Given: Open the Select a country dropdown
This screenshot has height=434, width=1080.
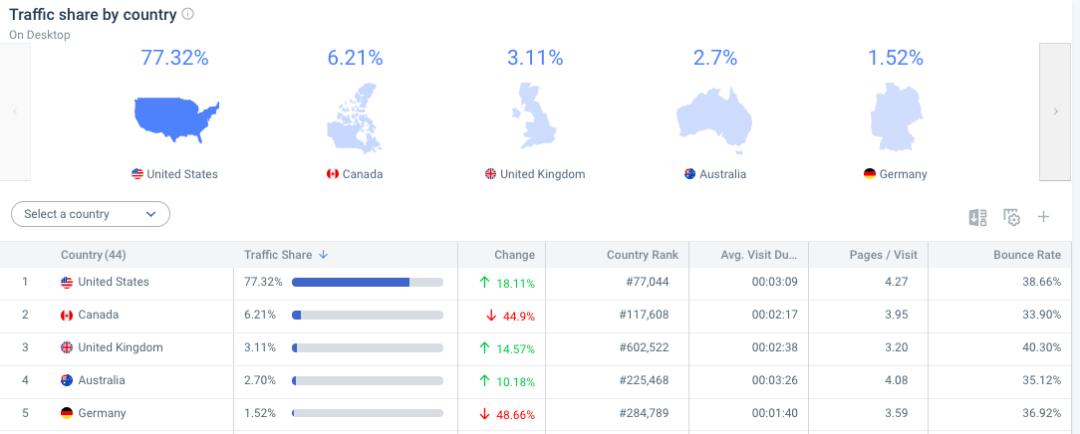Looking at the screenshot, I should 90,214.
